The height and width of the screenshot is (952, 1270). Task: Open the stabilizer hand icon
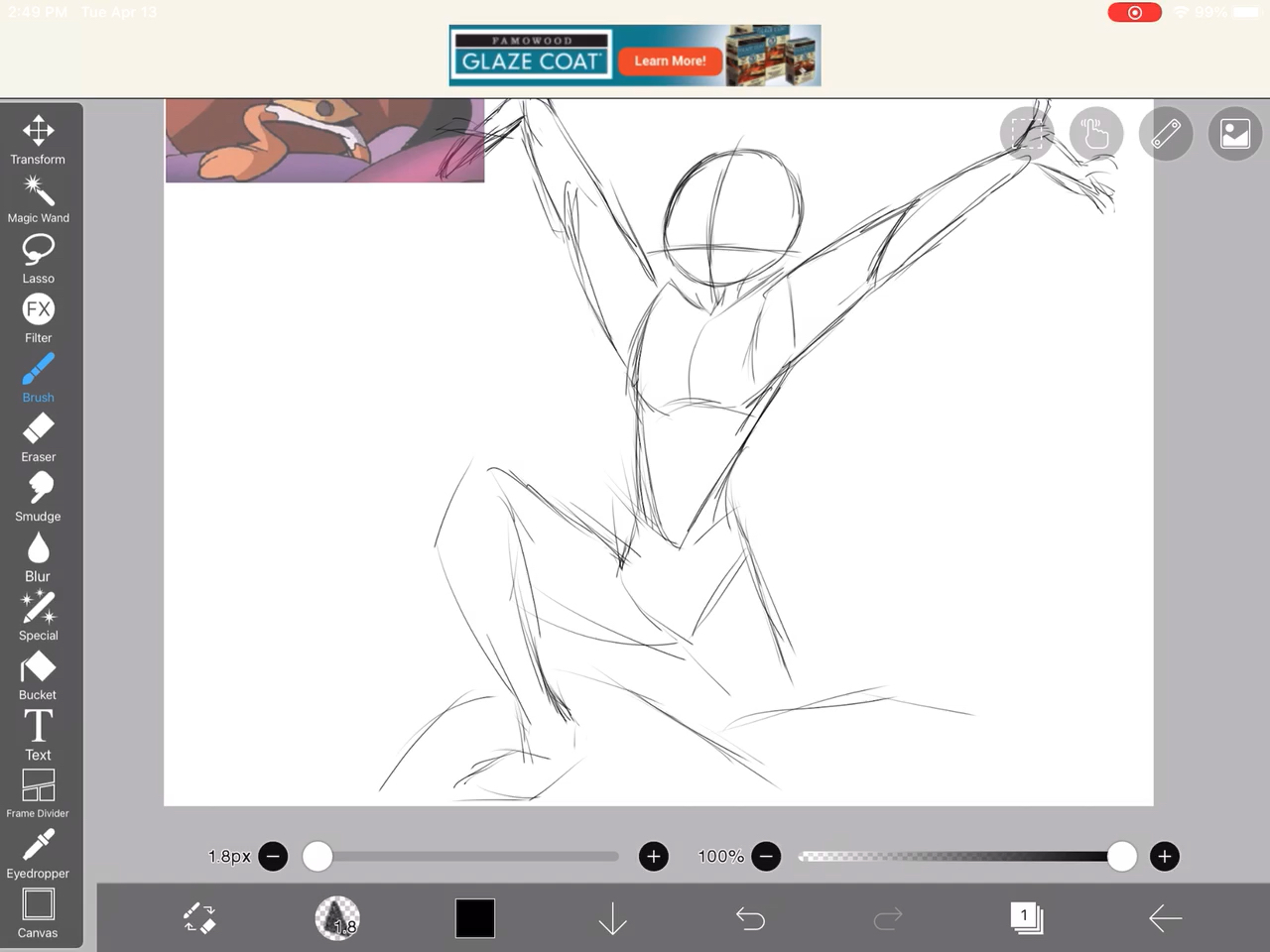pyautogui.click(x=1096, y=133)
